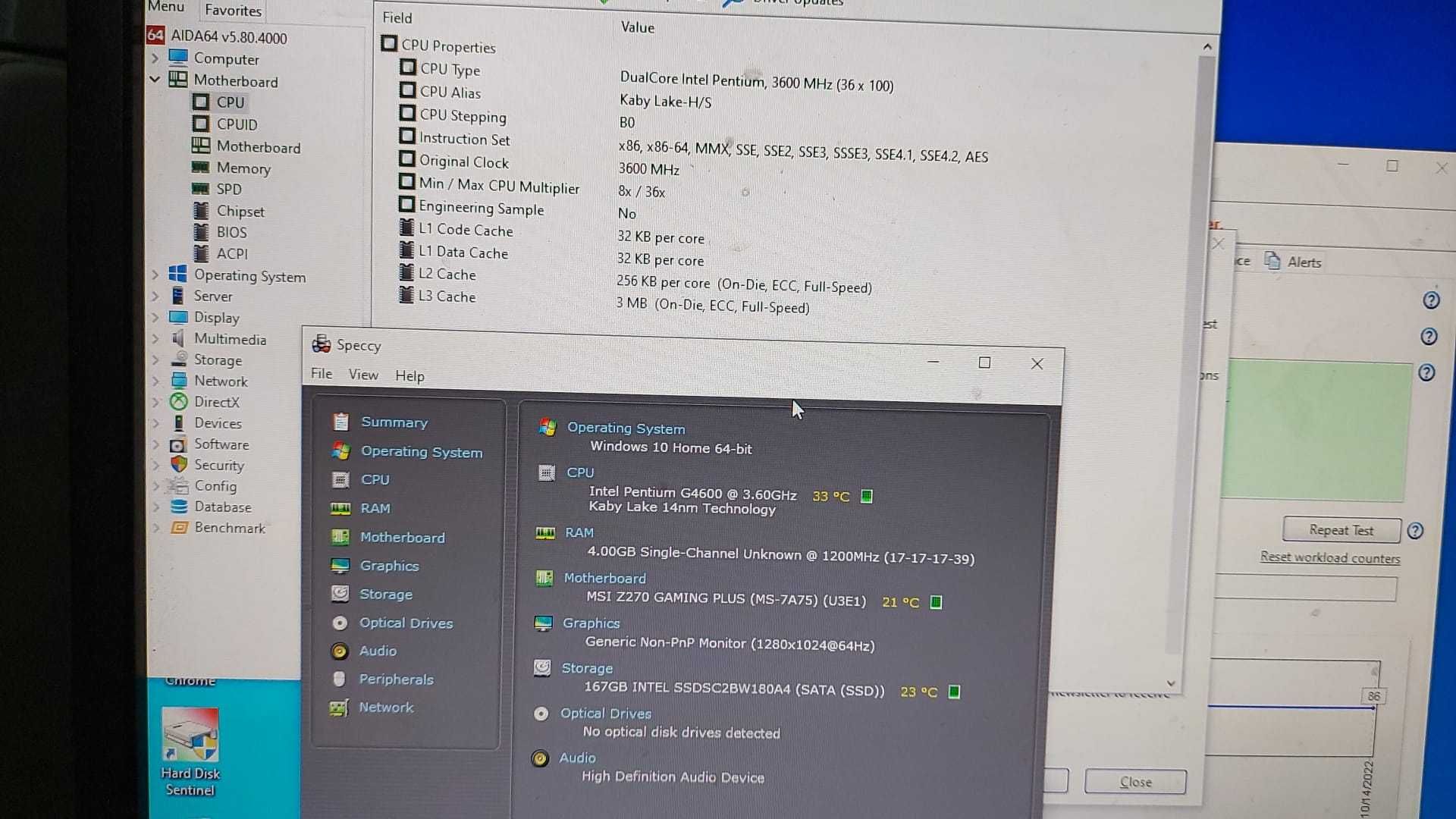The width and height of the screenshot is (1456, 819).
Task: Collapse the Motherboard node in AIDA64
Action: [155, 79]
